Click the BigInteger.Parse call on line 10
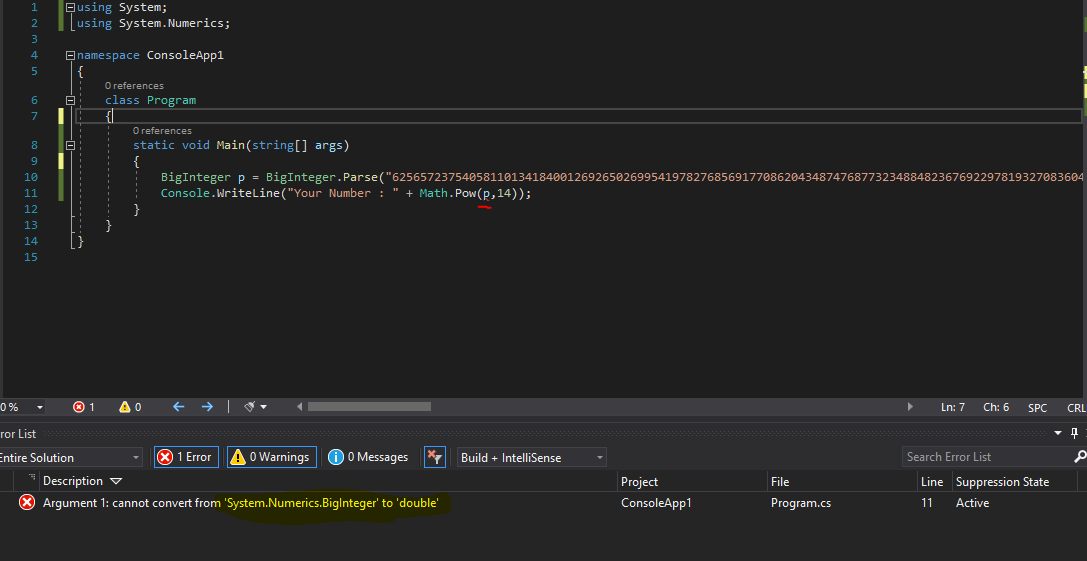This screenshot has height=561, width=1087. tap(321, 178)
